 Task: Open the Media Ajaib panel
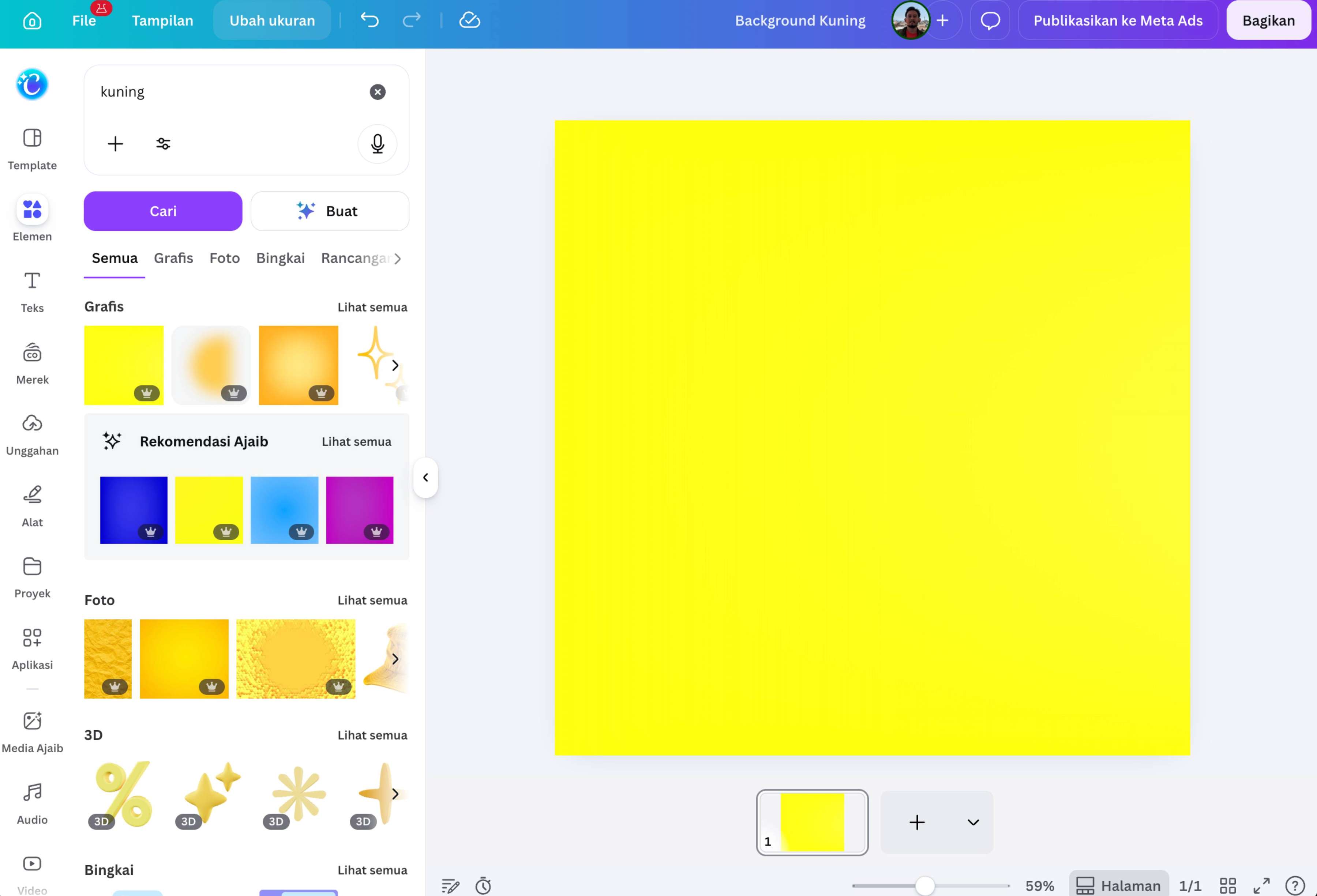click(32, 732)
